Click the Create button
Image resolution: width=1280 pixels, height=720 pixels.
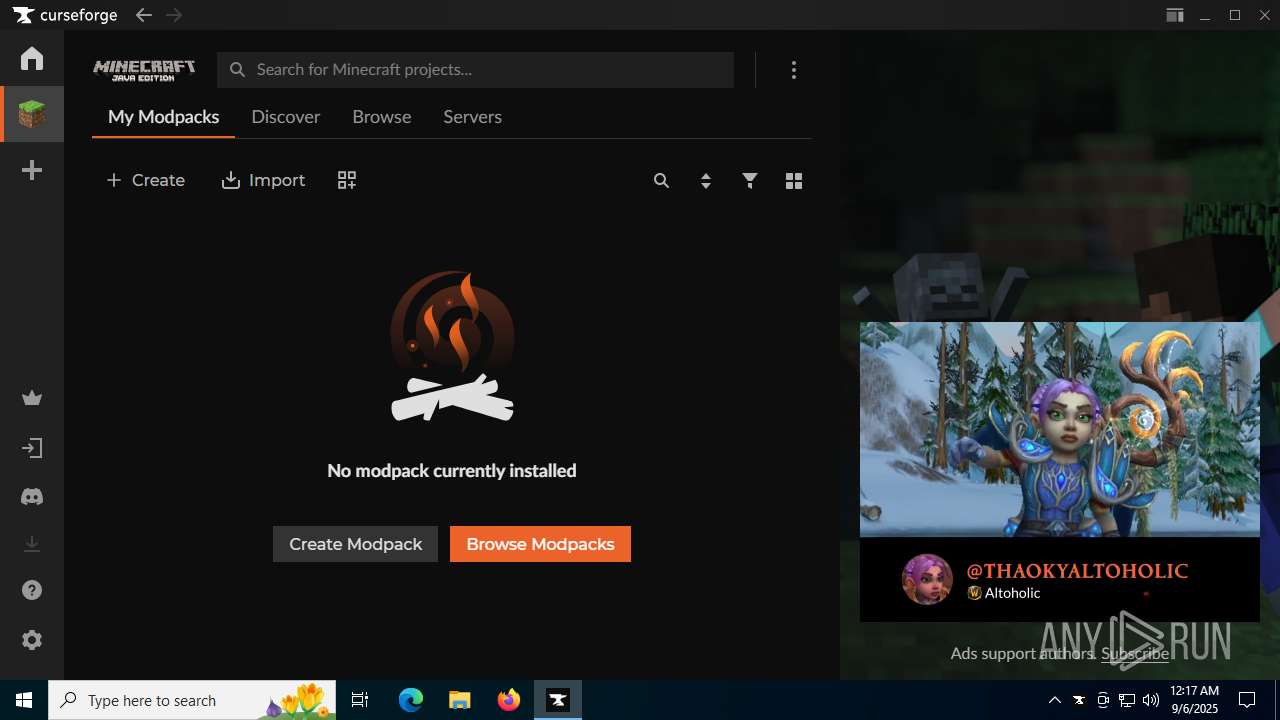coord(145,180)
